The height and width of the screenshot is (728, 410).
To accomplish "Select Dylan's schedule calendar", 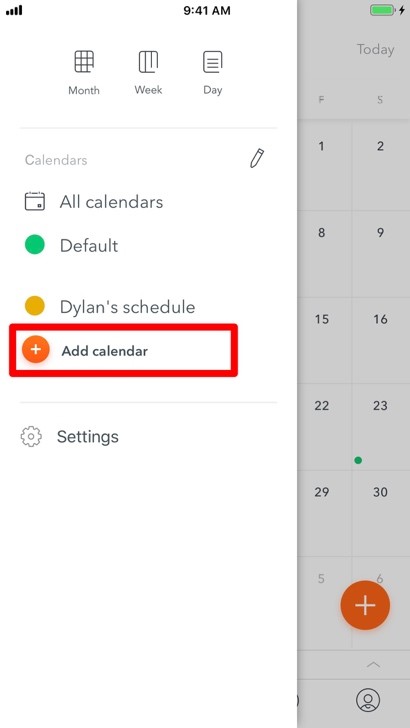I will coord(127,307).
